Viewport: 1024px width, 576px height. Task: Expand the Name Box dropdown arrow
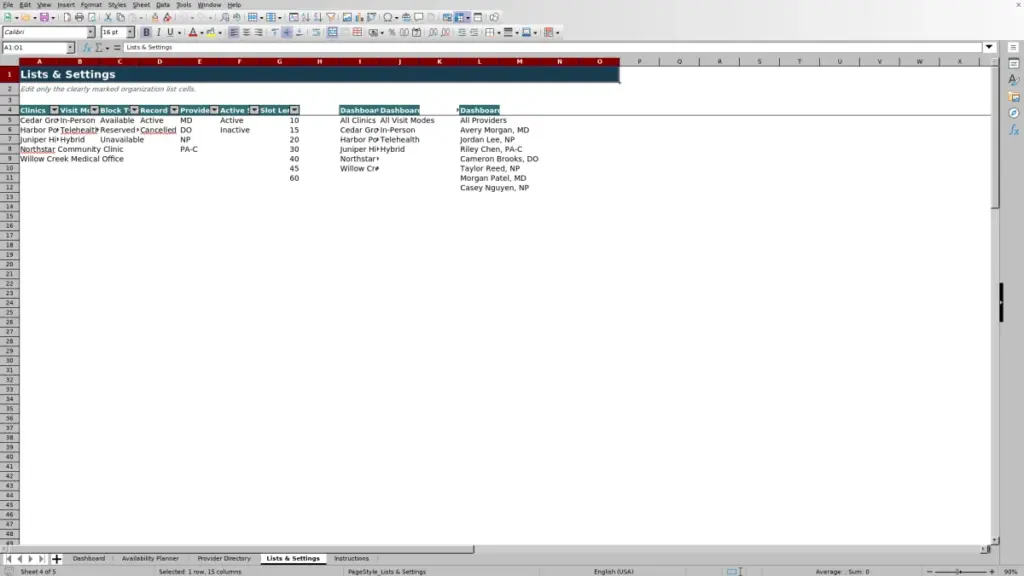(70, 48)
